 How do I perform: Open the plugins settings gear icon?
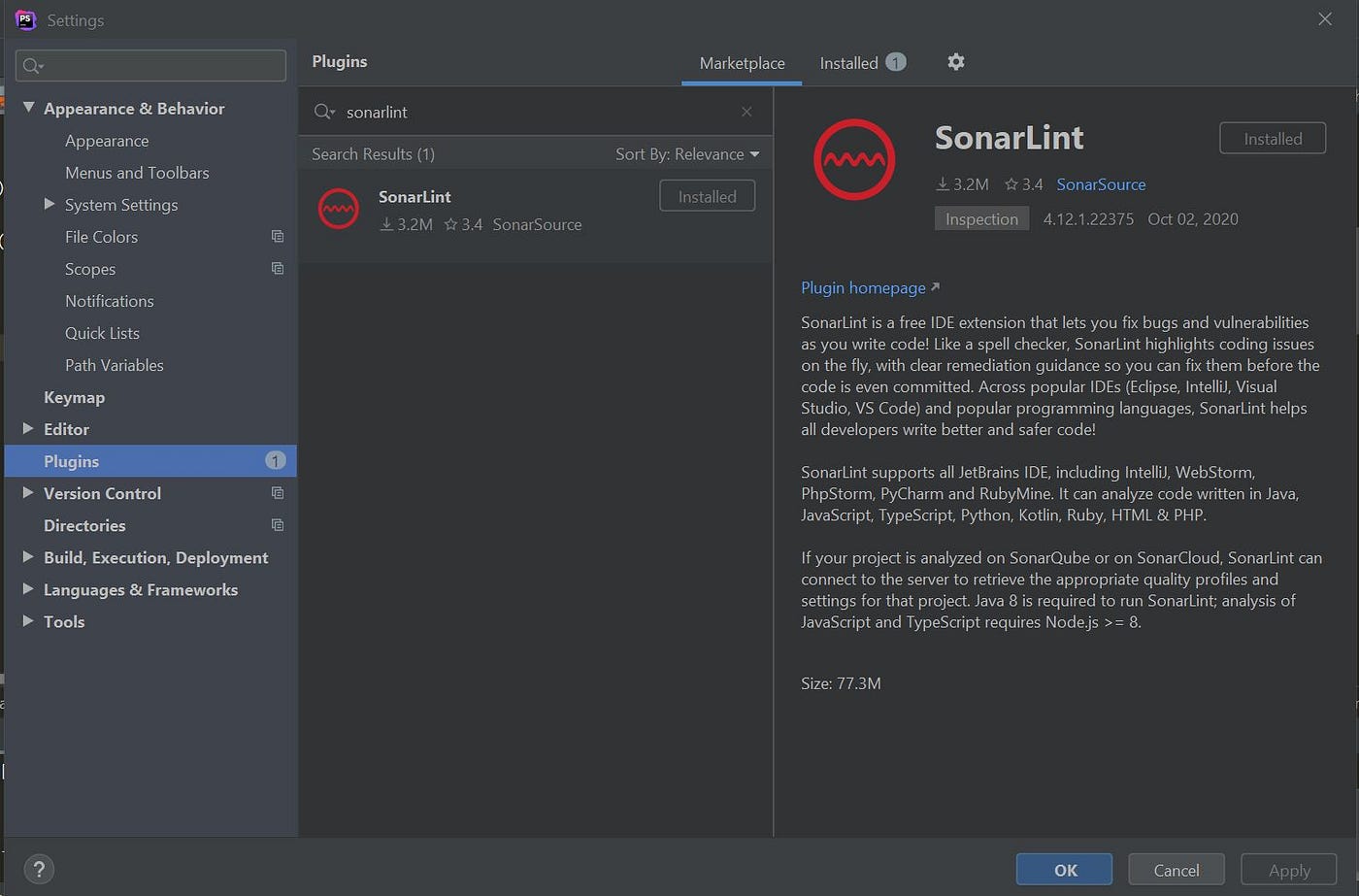tap(956, 62)
